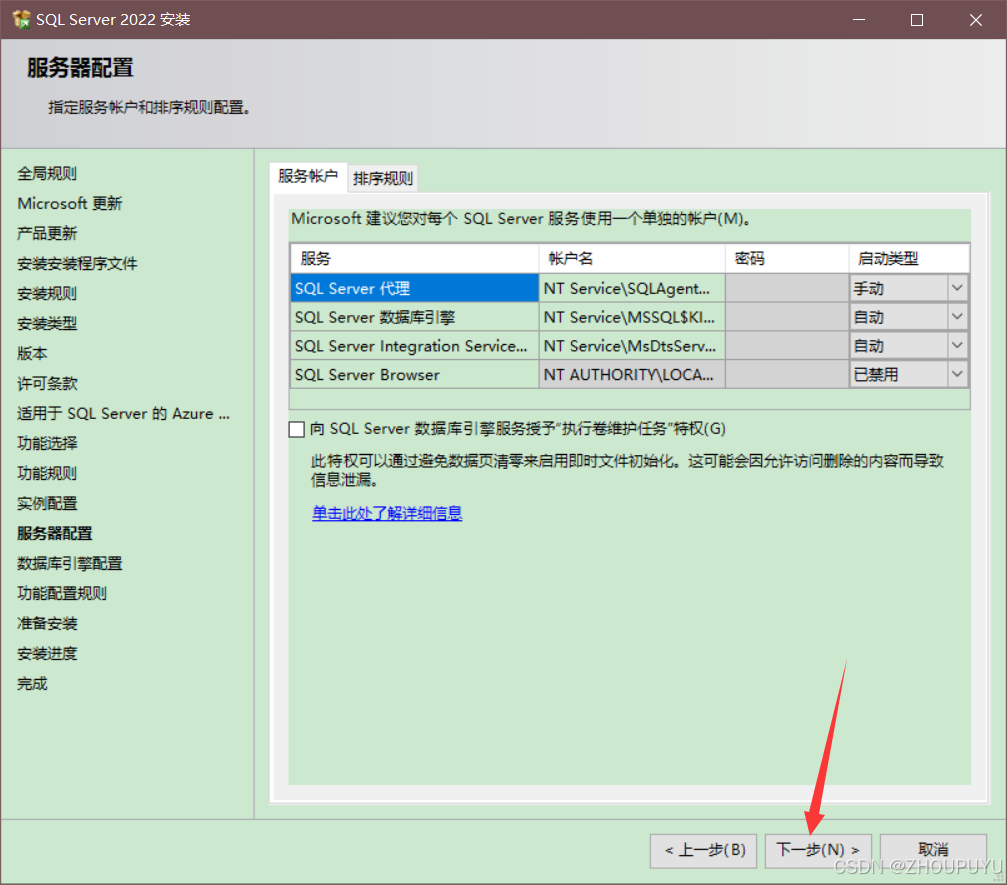This screenshot has width=1007, height=885.
Task: Enable the 执行卷维护任务 privilege checkbox
Action: point(296,429)
